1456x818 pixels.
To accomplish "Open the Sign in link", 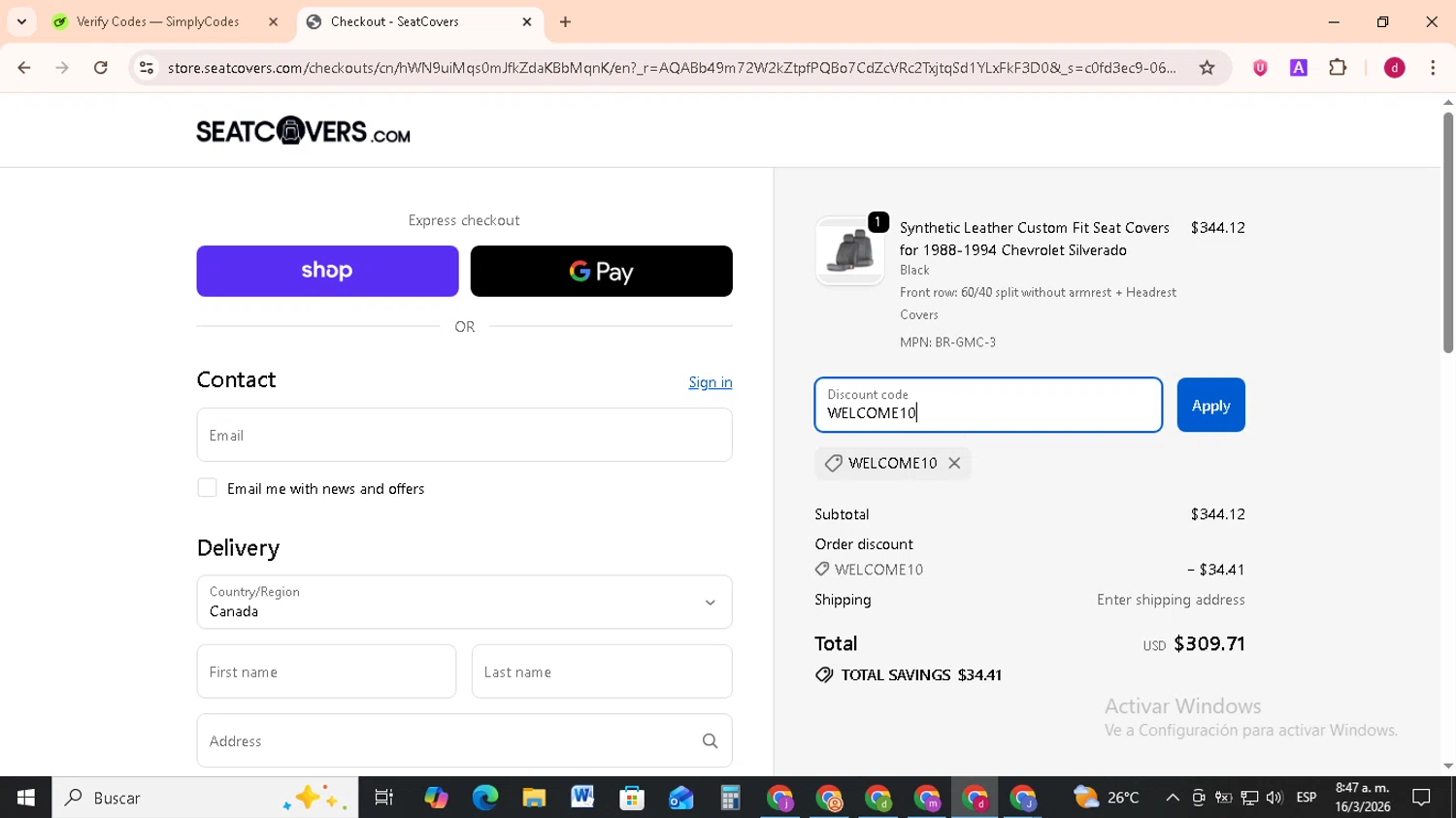I will [x=711, y=382].
